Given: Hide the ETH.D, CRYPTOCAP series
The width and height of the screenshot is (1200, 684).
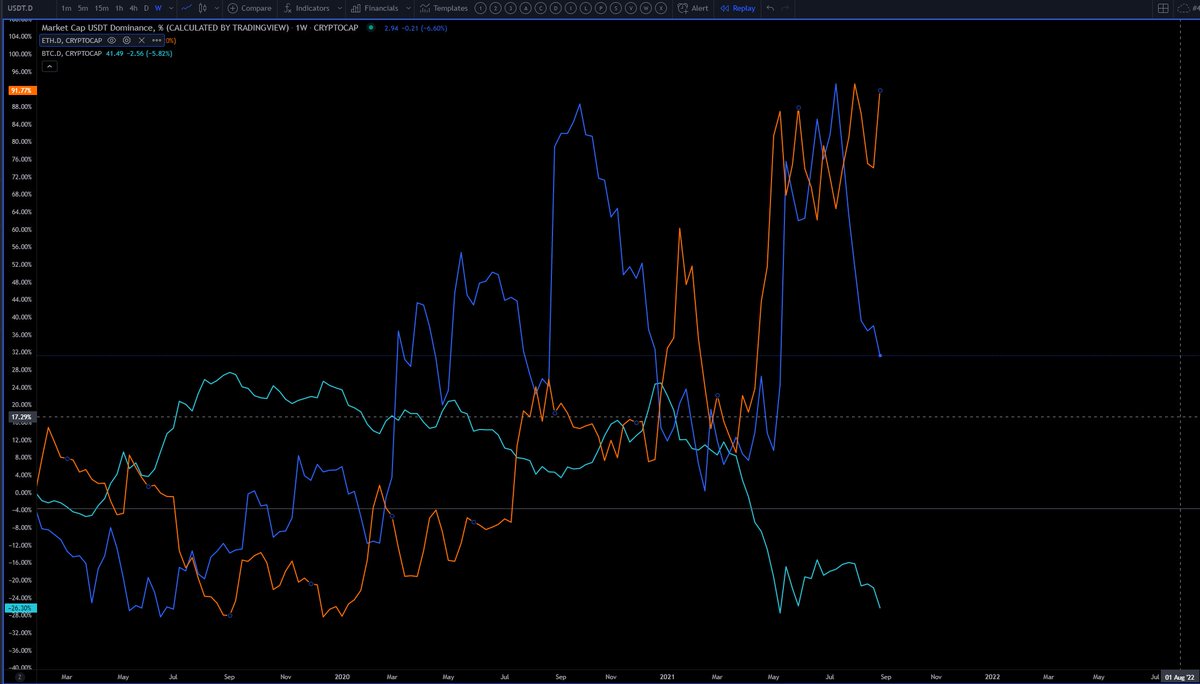Looking at the screenshot, I should (x=110, y=41).
